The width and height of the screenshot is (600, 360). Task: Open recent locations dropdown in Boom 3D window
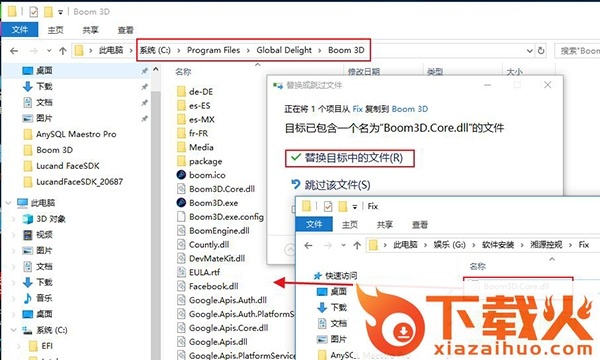tap(49, 50)
